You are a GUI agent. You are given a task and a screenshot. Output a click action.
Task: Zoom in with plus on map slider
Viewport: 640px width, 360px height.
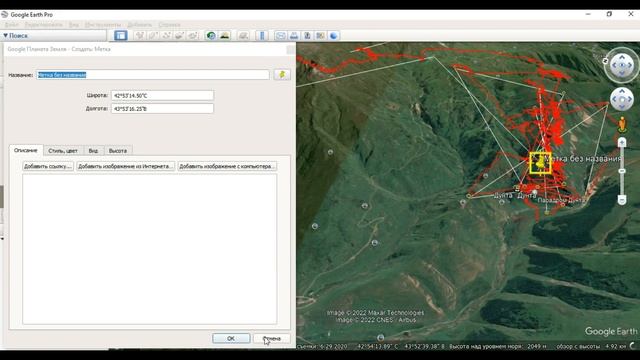(622, 142)
